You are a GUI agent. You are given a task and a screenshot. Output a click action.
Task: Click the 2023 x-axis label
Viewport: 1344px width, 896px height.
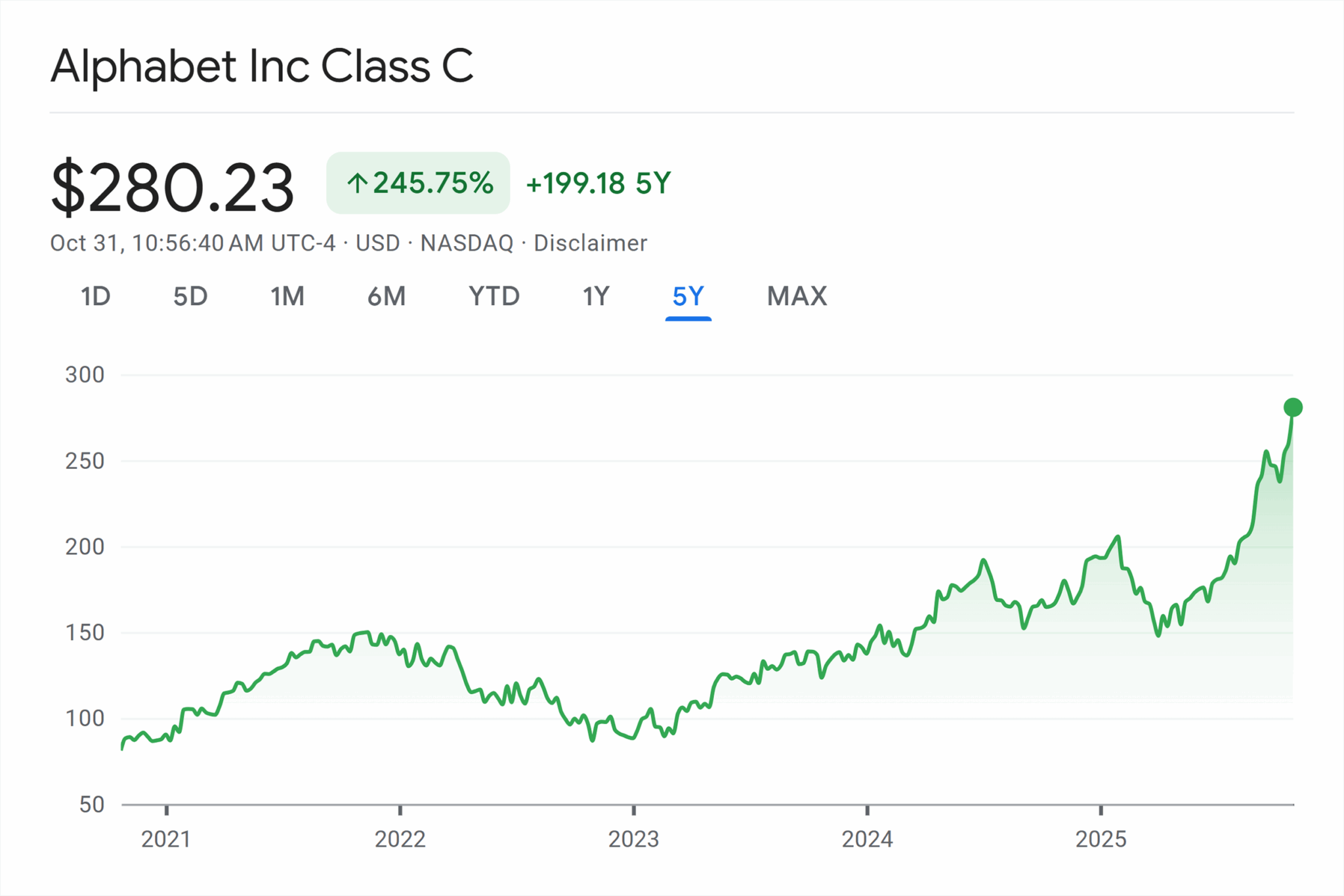[633, 839]
